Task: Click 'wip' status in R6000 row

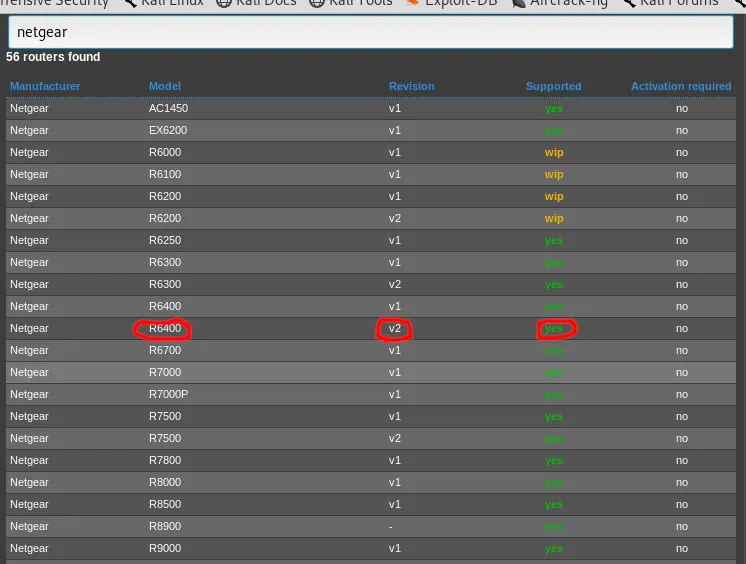Action: click(554, 152)
